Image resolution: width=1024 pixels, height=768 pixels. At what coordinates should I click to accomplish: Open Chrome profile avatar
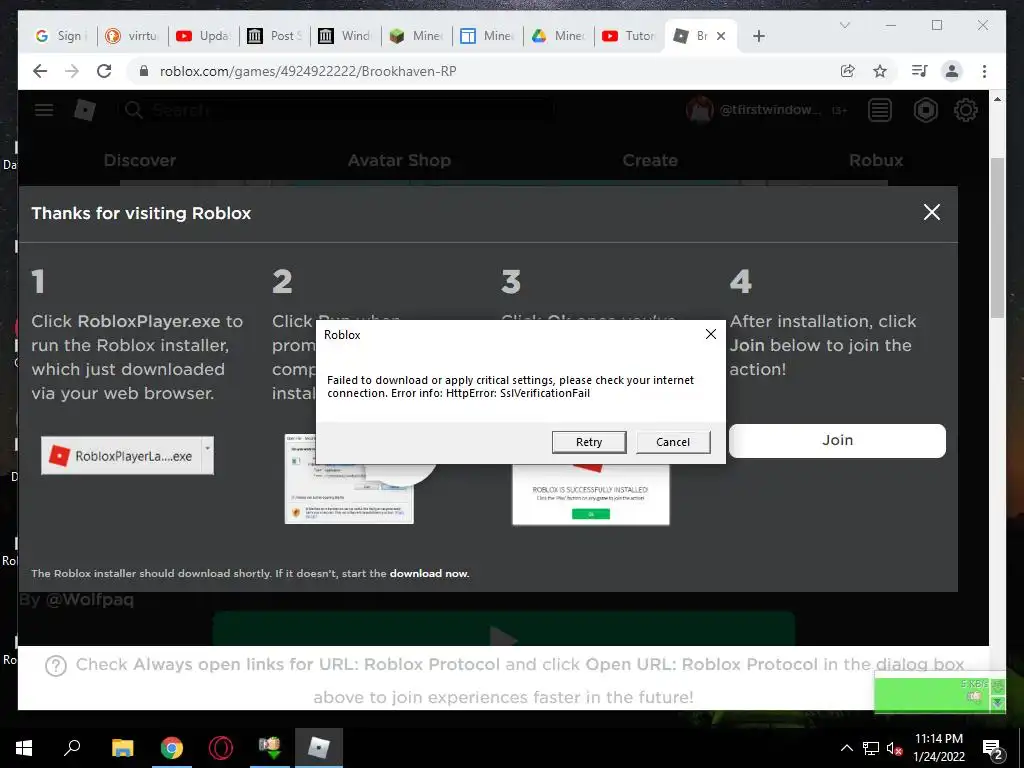click(x=952, y=71)
